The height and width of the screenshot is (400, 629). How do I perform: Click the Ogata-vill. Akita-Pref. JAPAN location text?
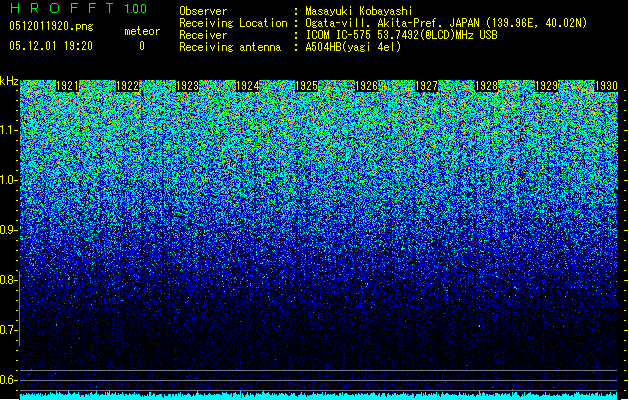(446, 23)
